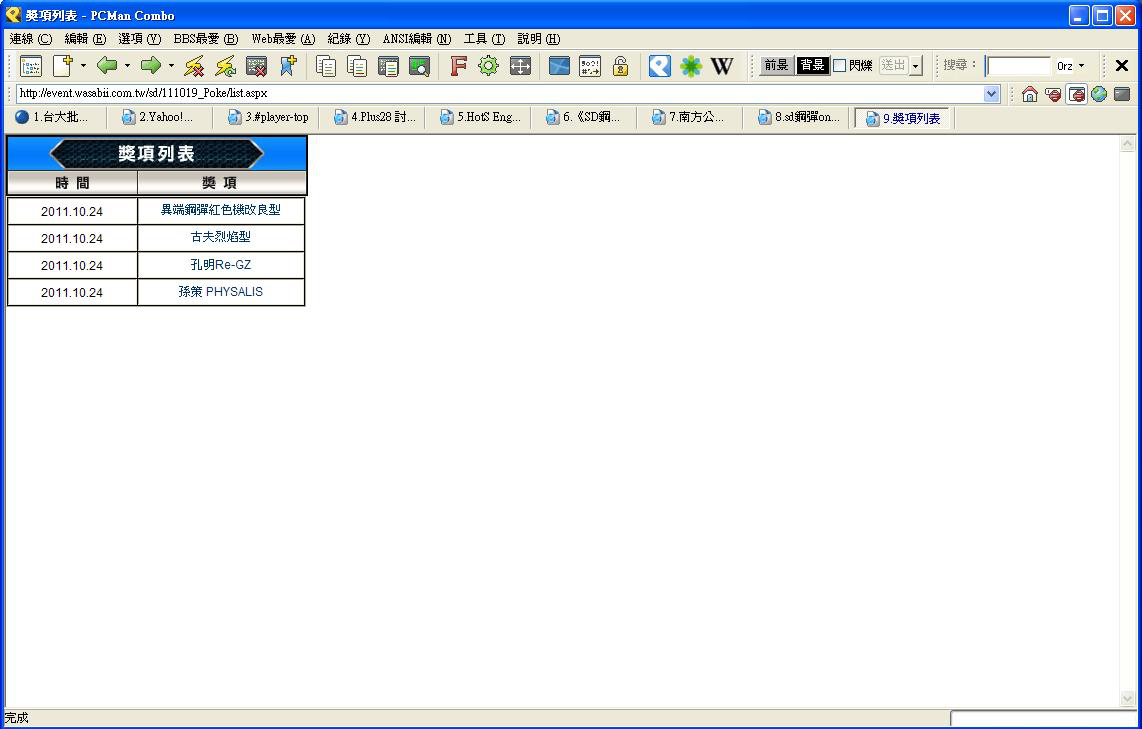Viewport: 1142px width, 729px height.
Task: Switch to tab 6.《SD鋼...
Action: click(x=585, y=117)
